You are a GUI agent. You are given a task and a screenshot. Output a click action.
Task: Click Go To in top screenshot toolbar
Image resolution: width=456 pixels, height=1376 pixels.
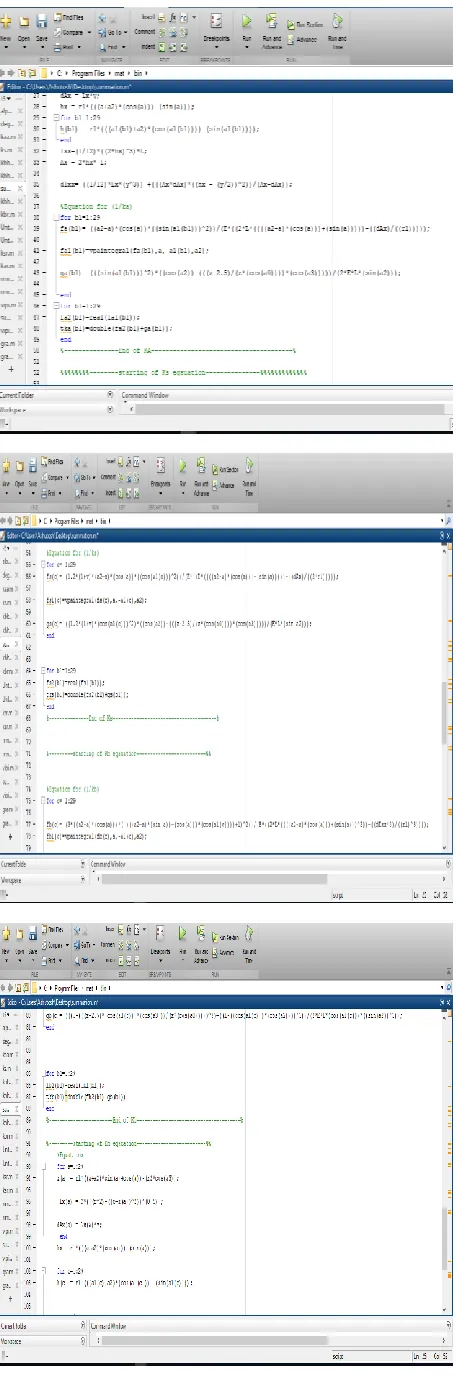pyautogui.click(x=110, y=32)
